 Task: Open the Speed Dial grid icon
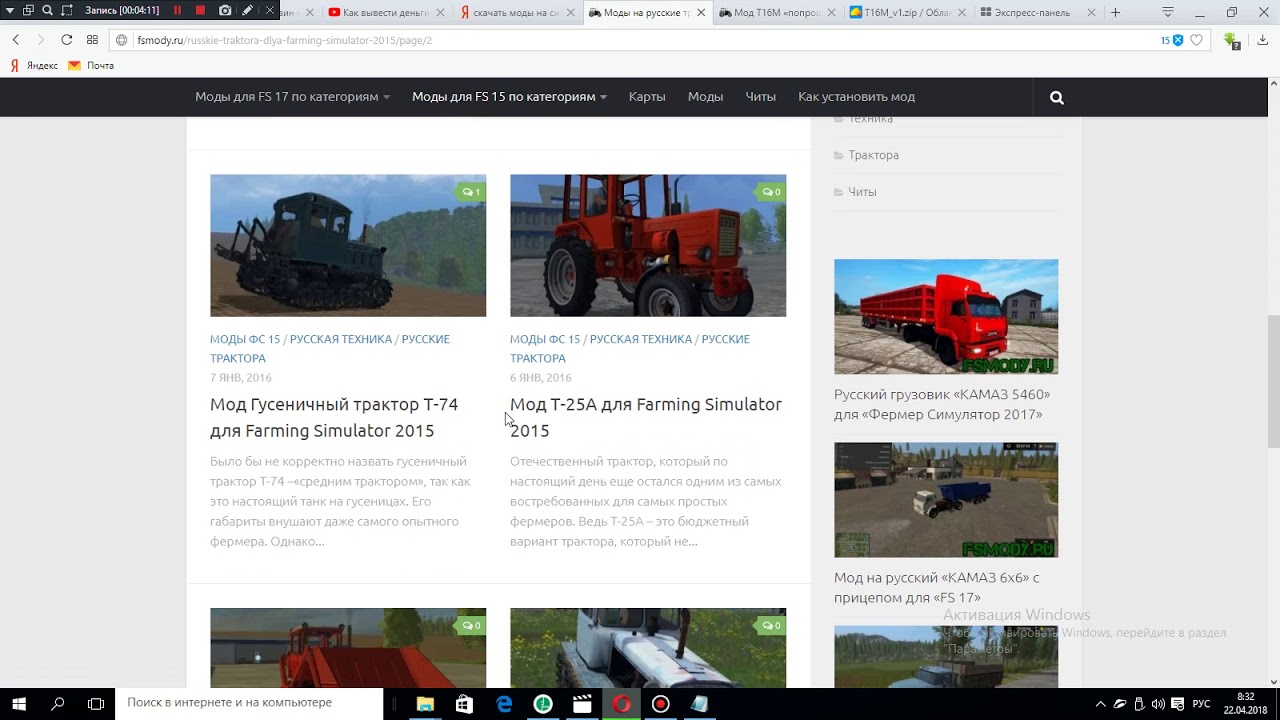coord(92,40)
